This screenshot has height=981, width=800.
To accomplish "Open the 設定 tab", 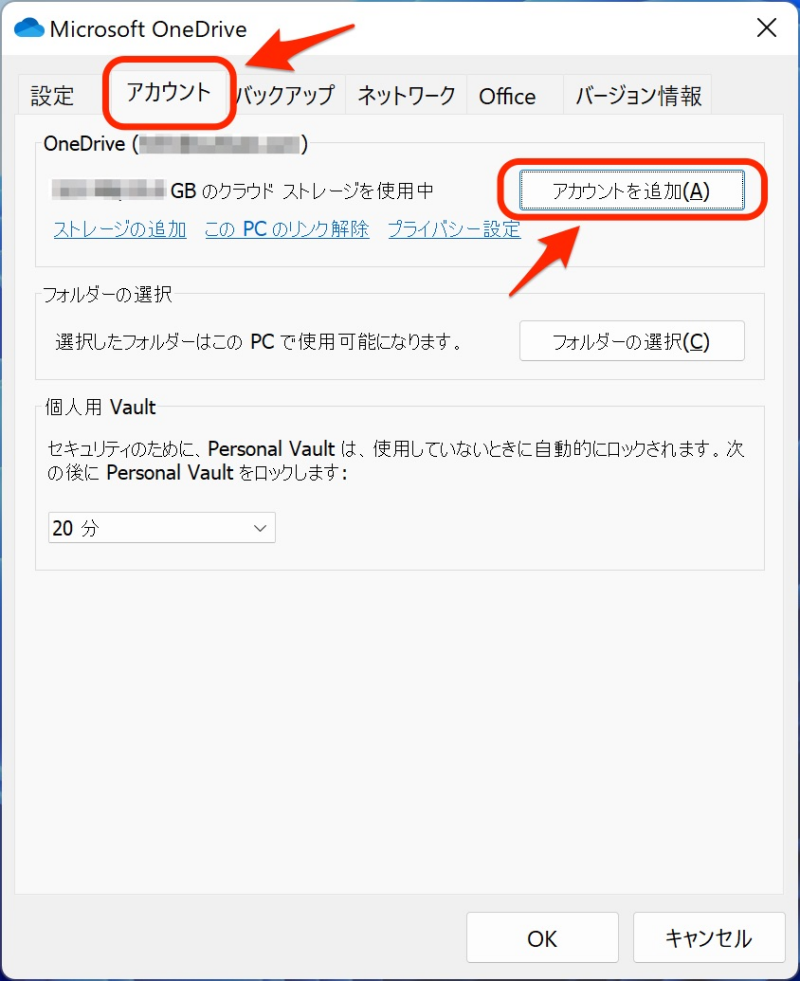I will coord(53,96).
